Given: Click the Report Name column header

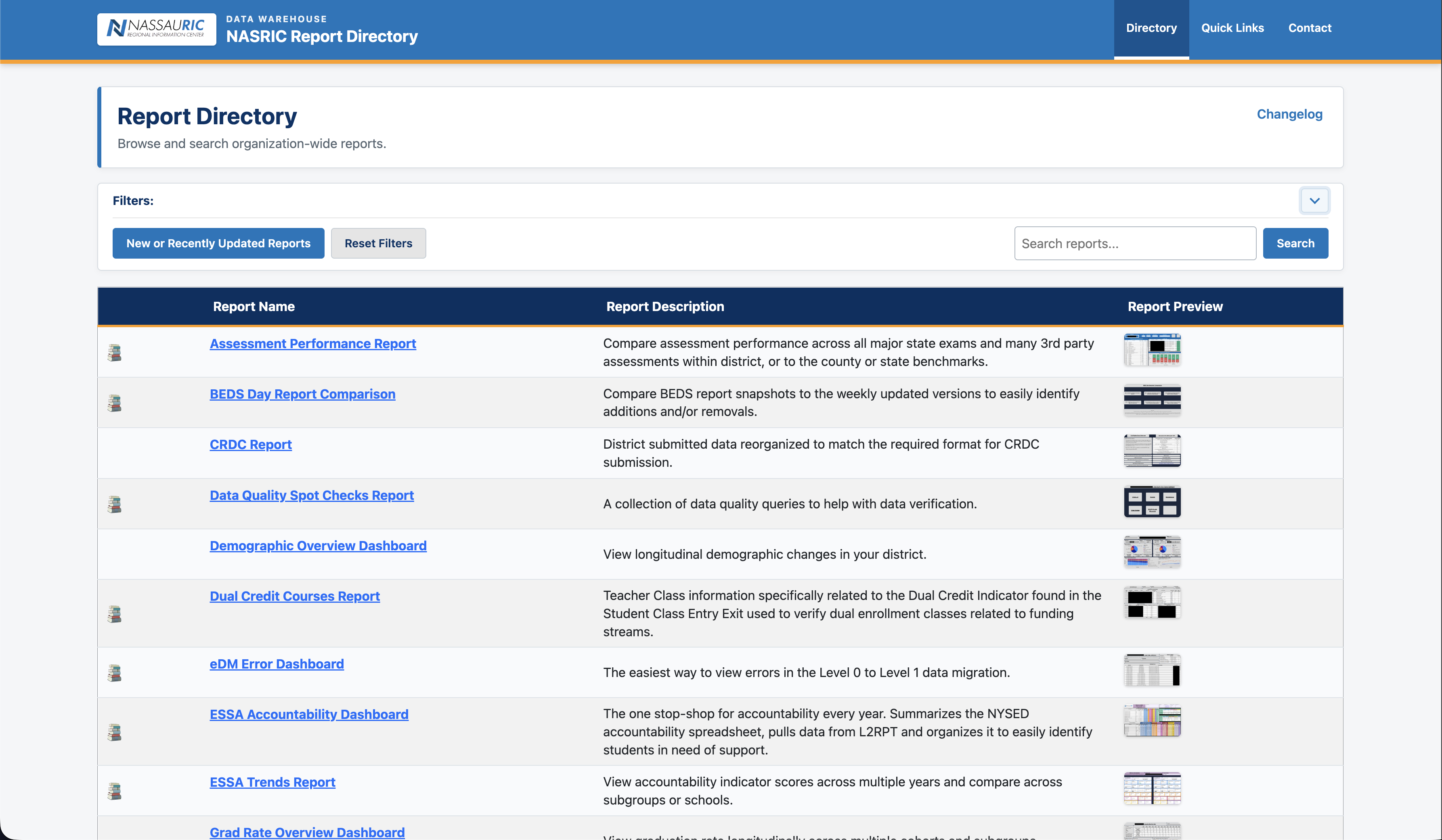Looking at the screenshot, I should (x=254, y=307).
